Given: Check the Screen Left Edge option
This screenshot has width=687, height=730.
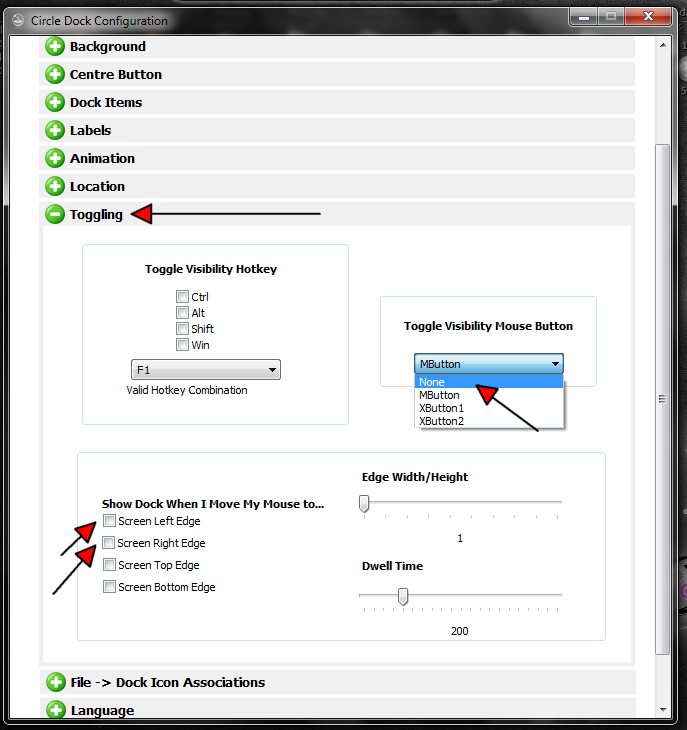Looking at the screenshot, I should 109,520.
